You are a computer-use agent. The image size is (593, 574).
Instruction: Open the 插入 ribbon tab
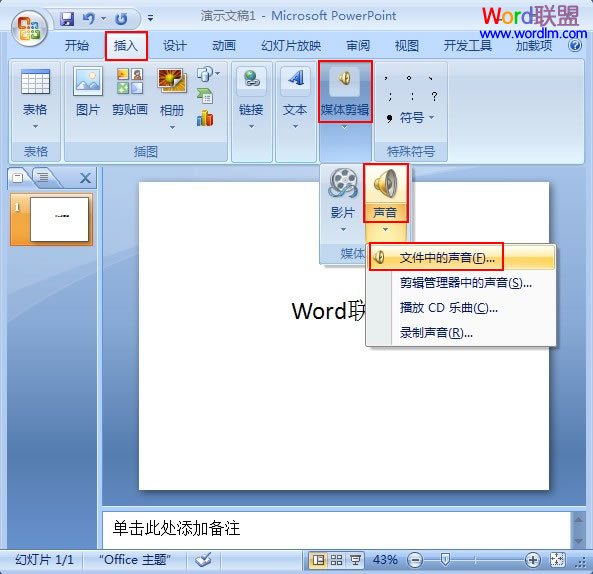tap(126, 46)
